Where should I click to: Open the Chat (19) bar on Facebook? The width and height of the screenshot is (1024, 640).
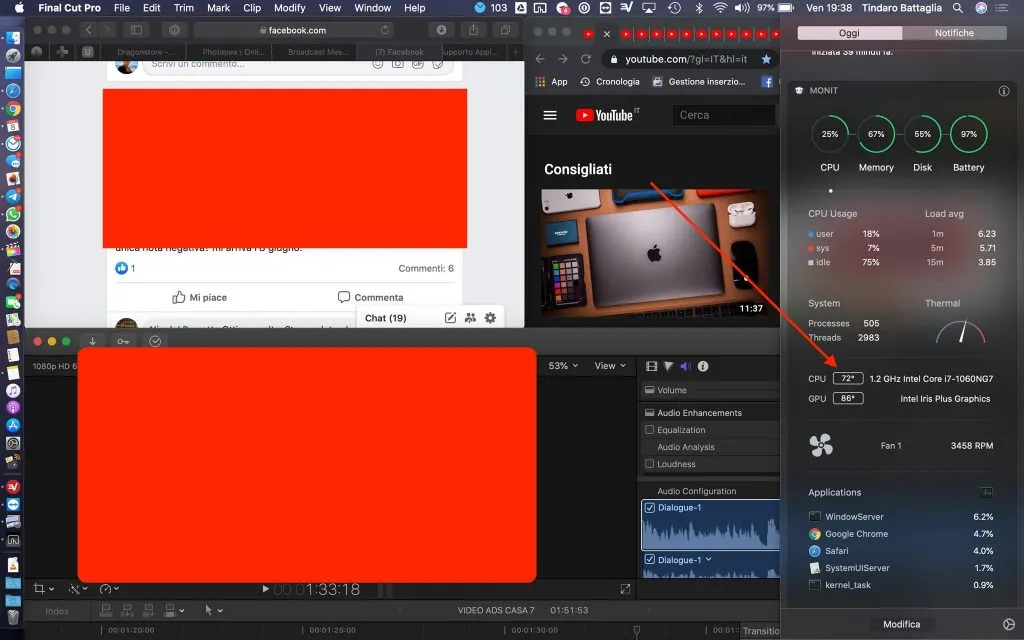pos(385,318)
